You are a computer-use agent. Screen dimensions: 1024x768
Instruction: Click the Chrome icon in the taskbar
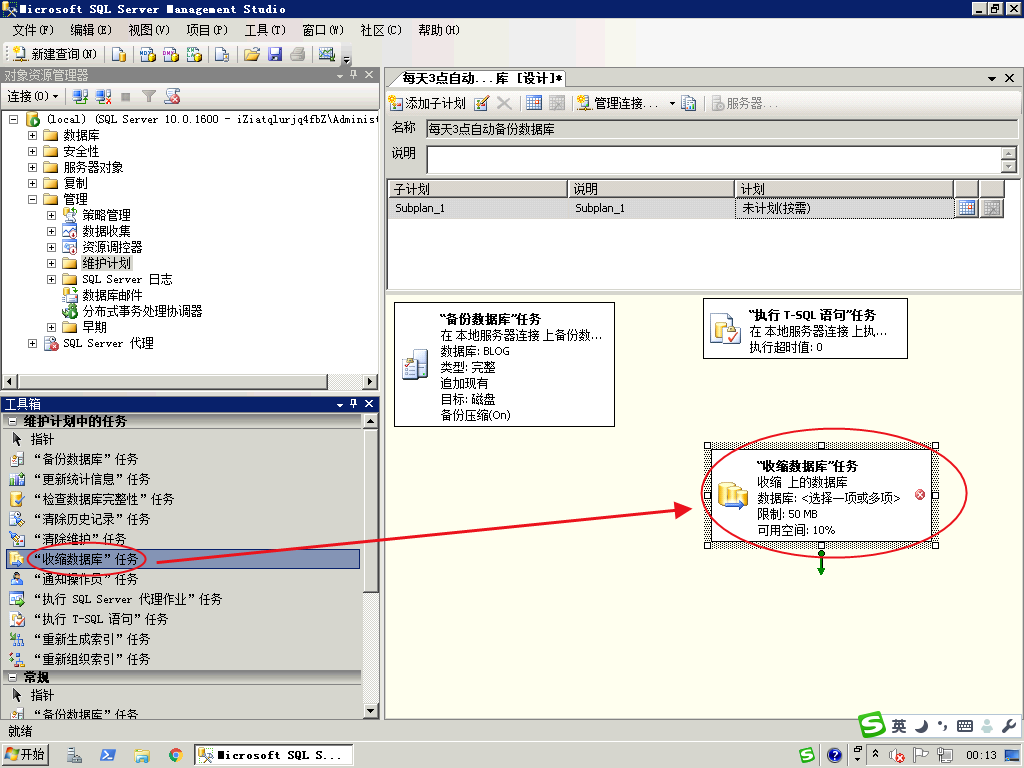tap(175, 756)
